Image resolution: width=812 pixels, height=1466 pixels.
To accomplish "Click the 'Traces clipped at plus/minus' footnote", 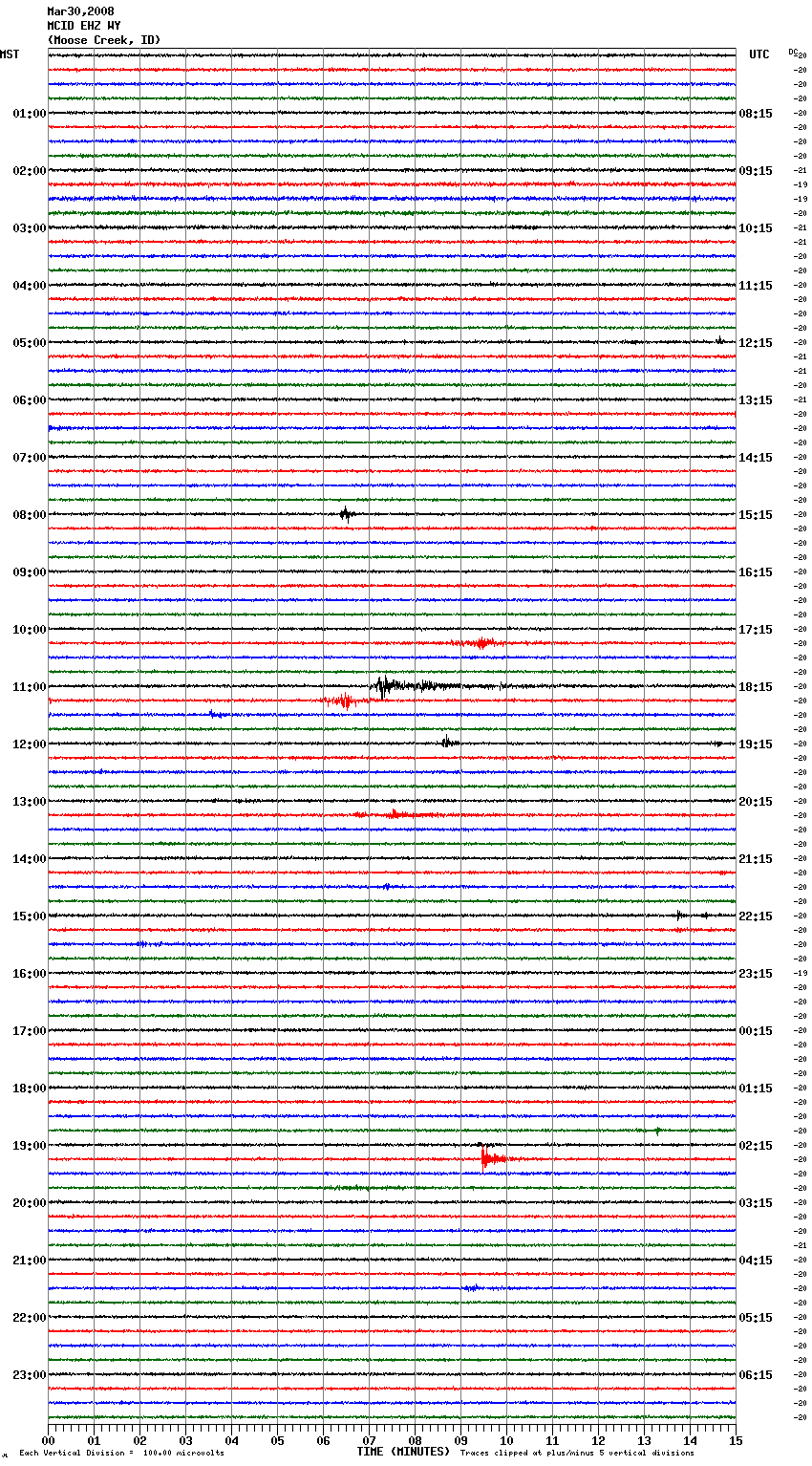I will click(577, 1454).
